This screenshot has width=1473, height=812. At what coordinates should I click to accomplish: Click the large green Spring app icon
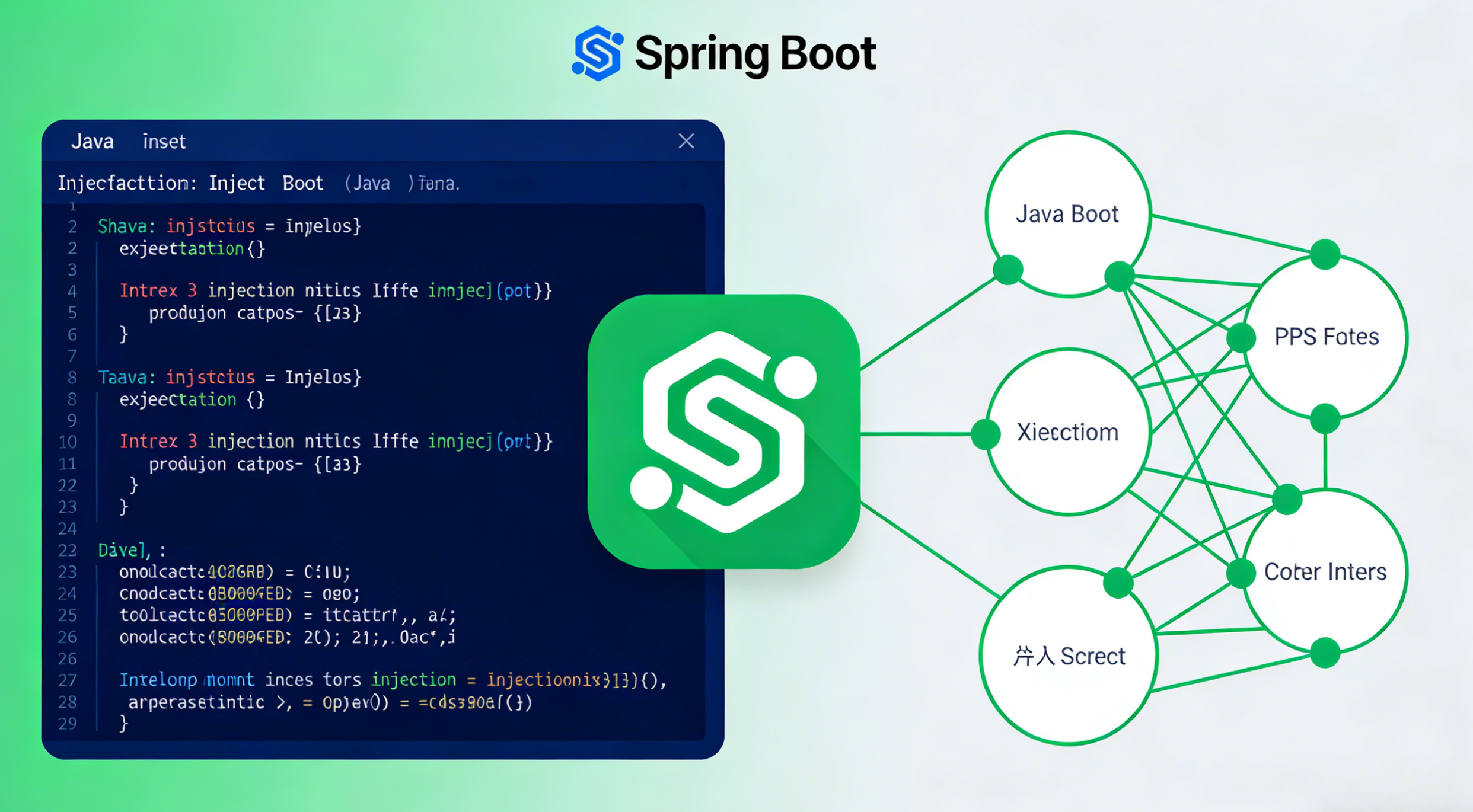(x=724, y=431)
